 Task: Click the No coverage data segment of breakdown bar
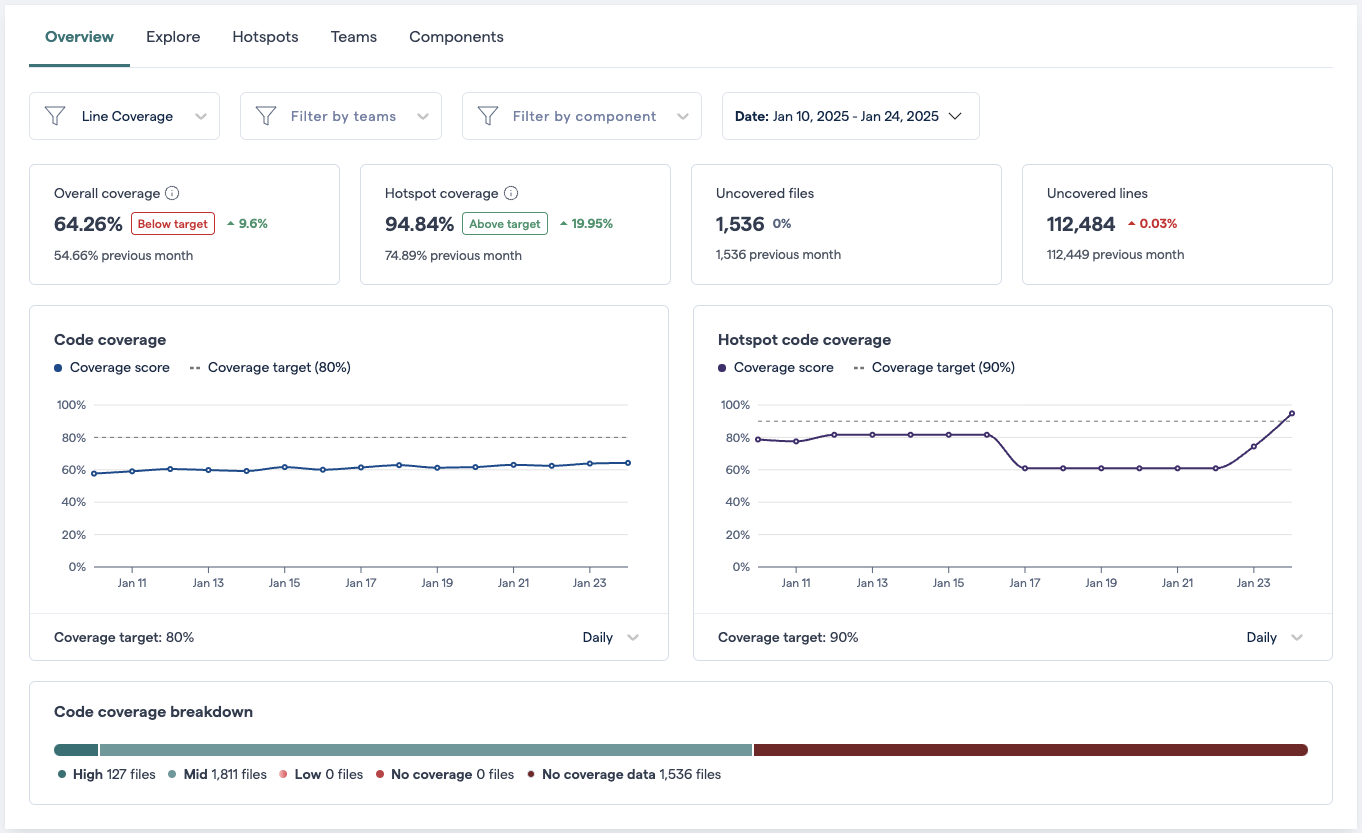tap(1030, 749)
